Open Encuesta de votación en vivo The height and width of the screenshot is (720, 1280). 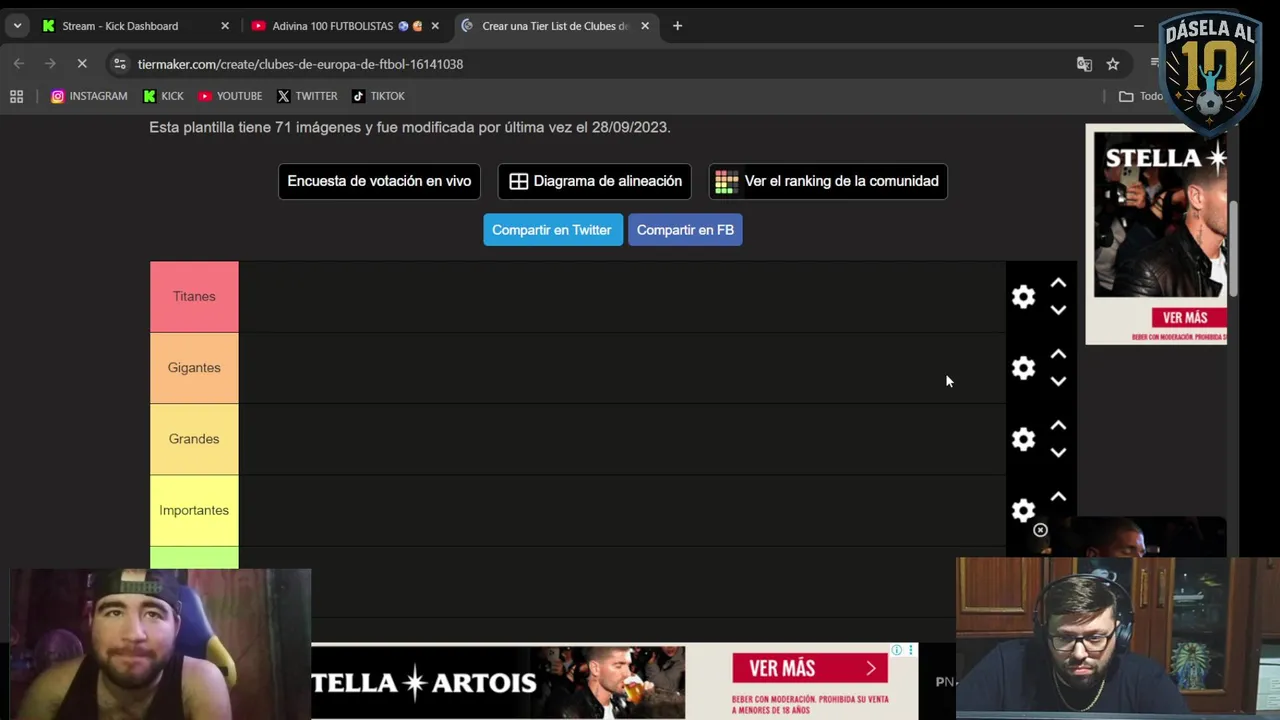379,181
